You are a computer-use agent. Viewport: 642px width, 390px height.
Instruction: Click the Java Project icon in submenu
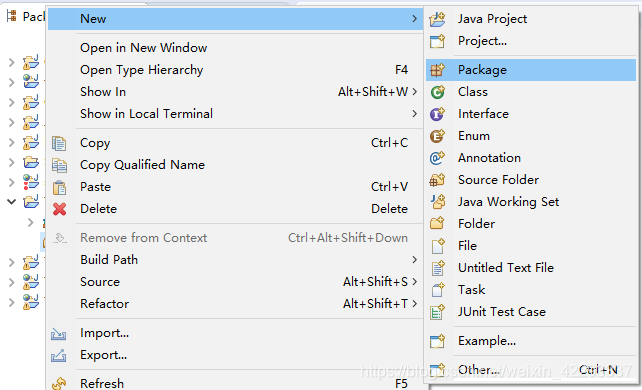(437, 19)
